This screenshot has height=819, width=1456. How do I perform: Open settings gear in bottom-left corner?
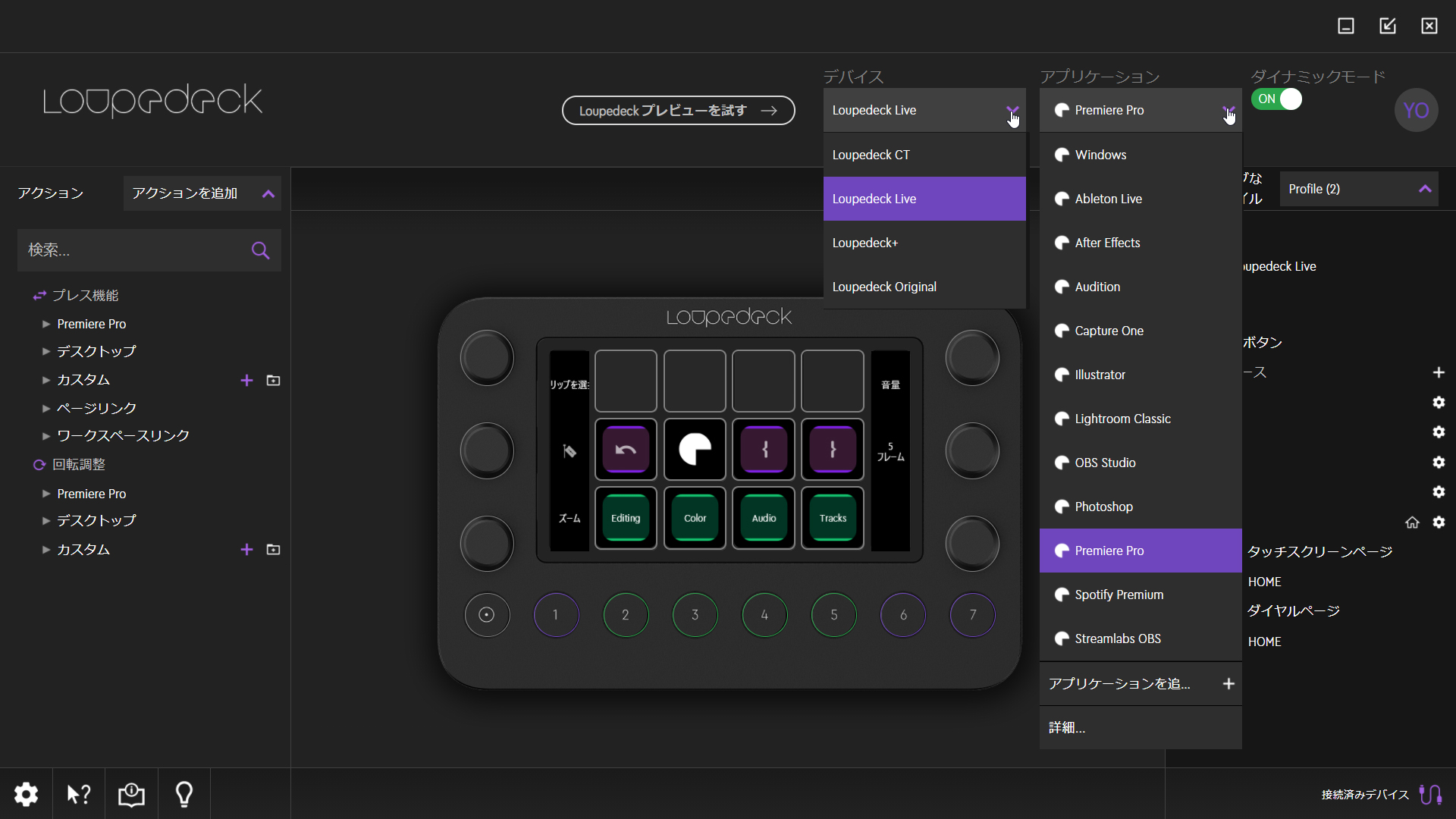(x=26, y=794)
